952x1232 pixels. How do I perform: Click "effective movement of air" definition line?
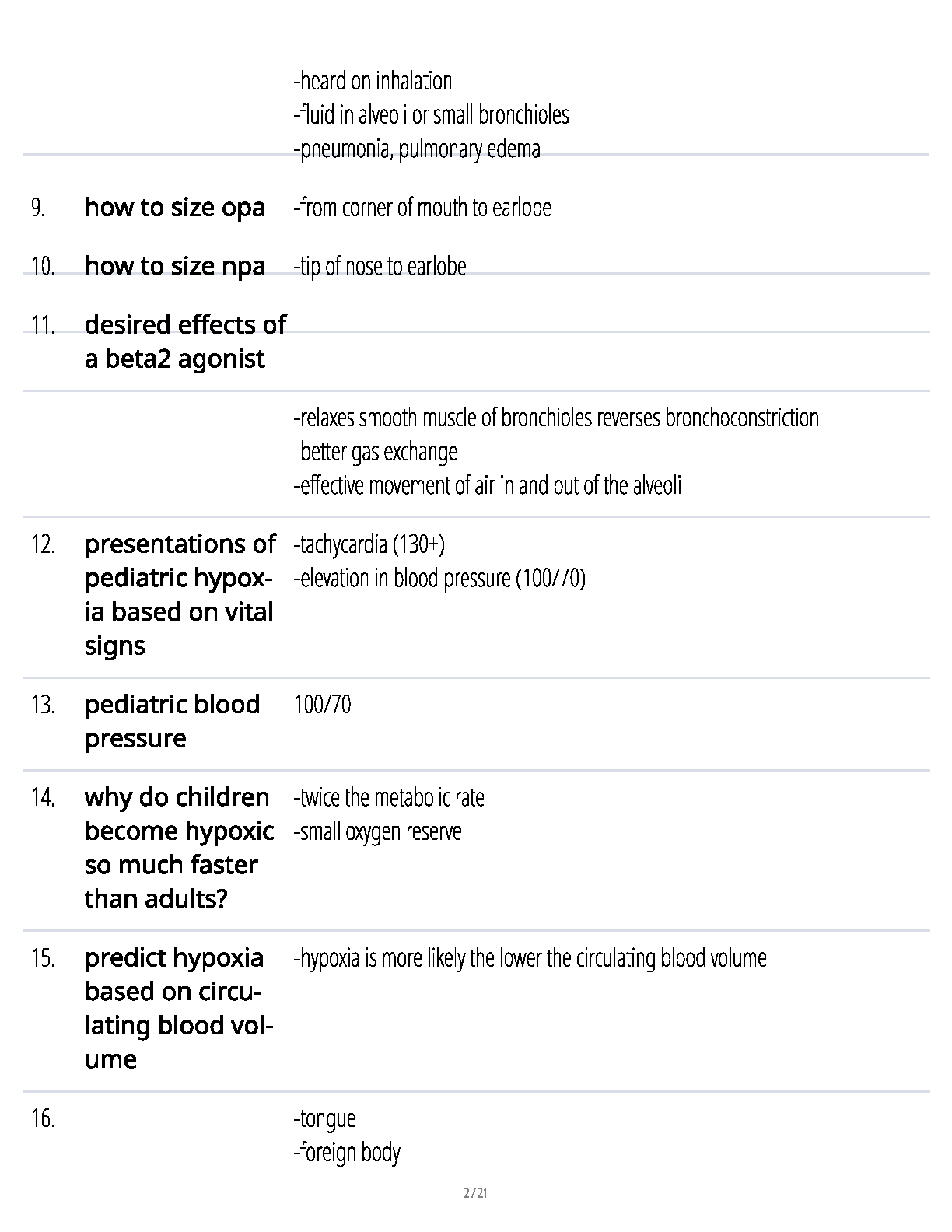point(487,485)
